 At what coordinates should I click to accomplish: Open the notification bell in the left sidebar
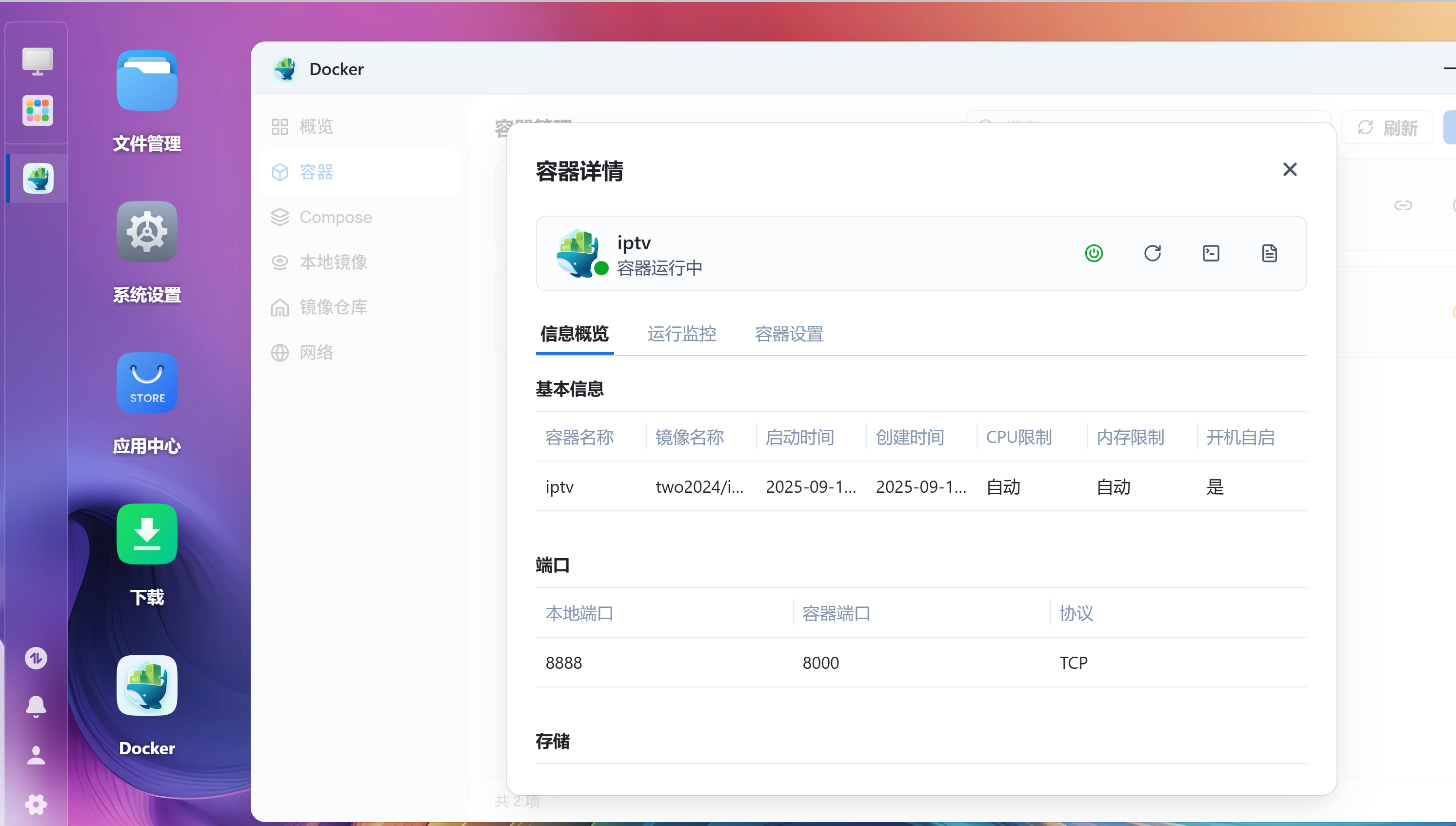36,706
